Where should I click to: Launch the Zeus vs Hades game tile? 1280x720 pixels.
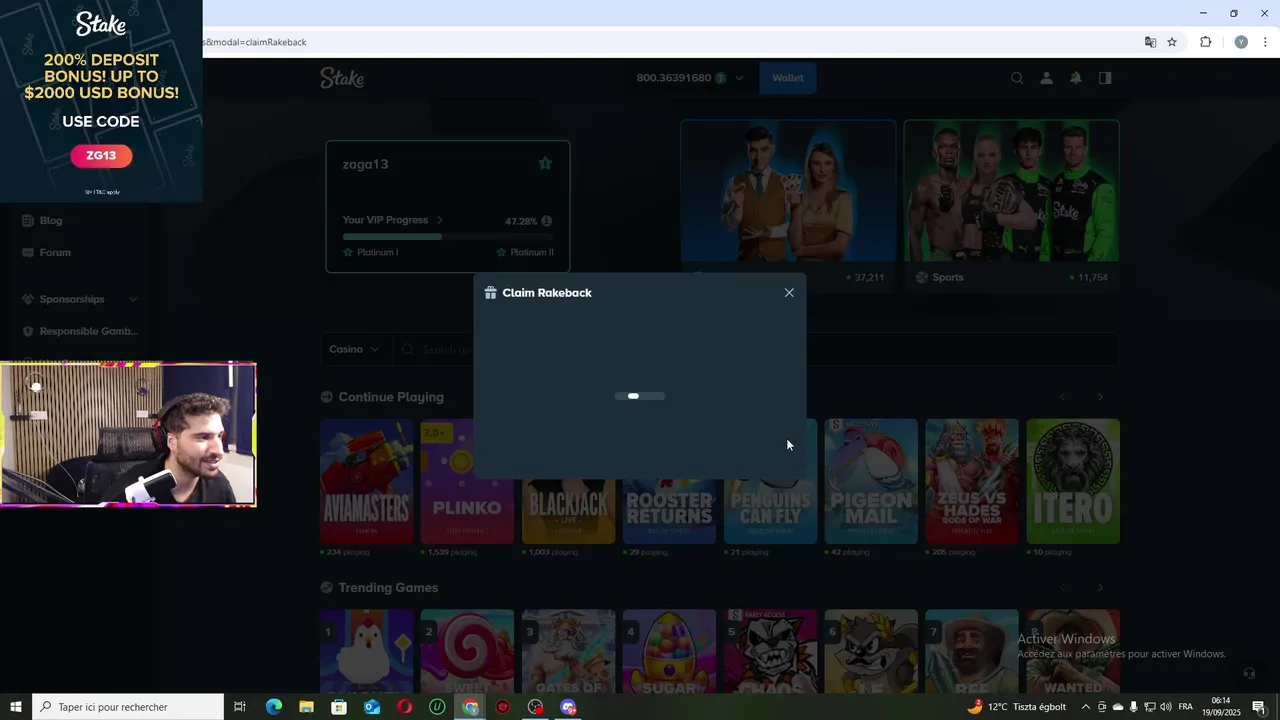pyautogui.click(x=972, y=481)
